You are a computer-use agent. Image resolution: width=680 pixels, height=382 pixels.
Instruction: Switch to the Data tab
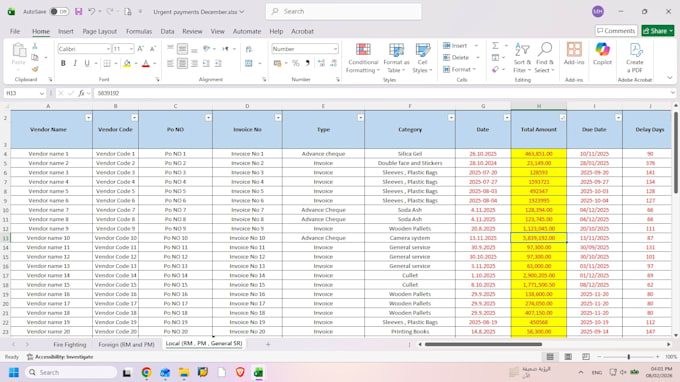tap(167, 31)
